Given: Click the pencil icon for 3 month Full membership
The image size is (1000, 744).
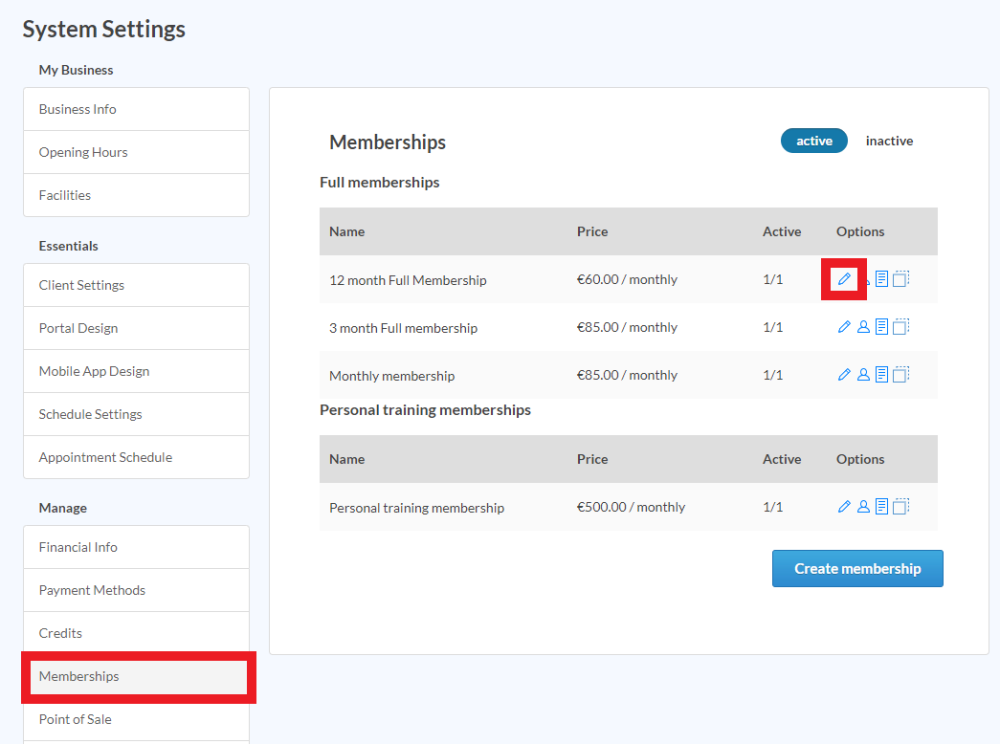Looking at the screenshot, I should [844, 327].
